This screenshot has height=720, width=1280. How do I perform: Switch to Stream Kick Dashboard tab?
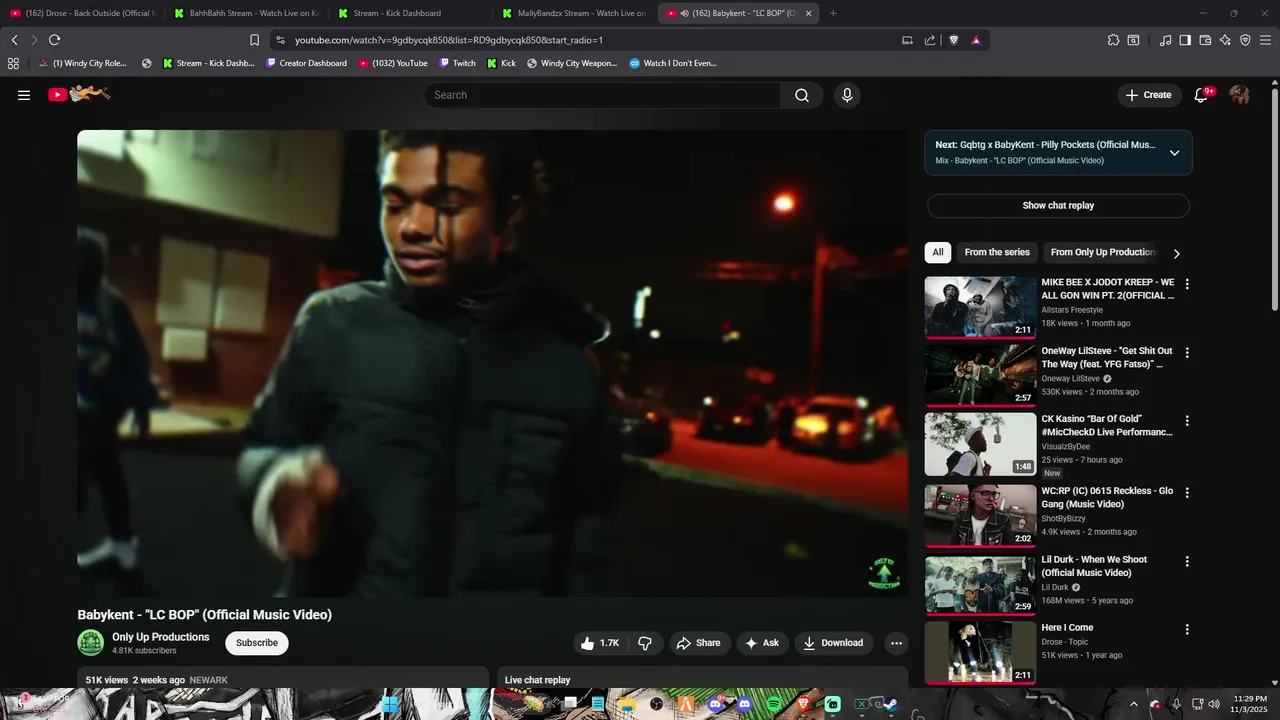[410, 13]
